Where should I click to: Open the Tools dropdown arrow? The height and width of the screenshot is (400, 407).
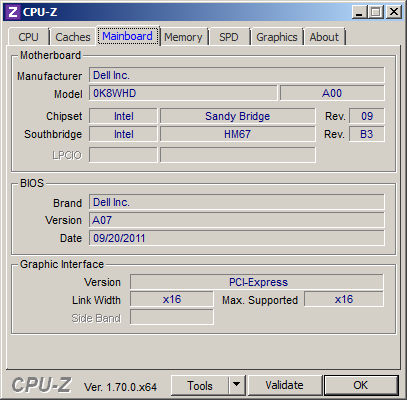point(237,385)
